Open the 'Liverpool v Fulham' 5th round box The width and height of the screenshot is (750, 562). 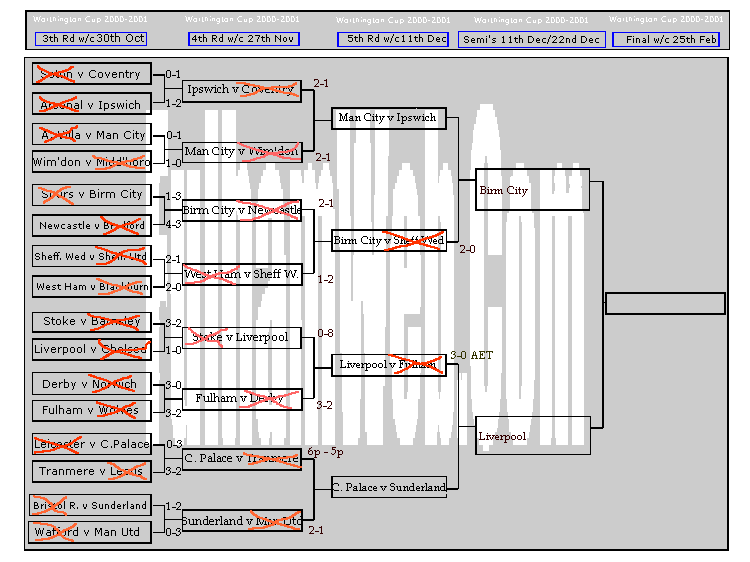389,365
